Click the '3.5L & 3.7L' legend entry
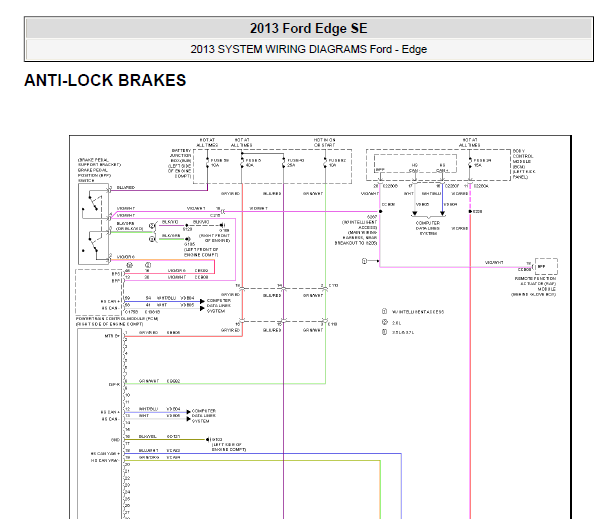 (x=403, y=332)
